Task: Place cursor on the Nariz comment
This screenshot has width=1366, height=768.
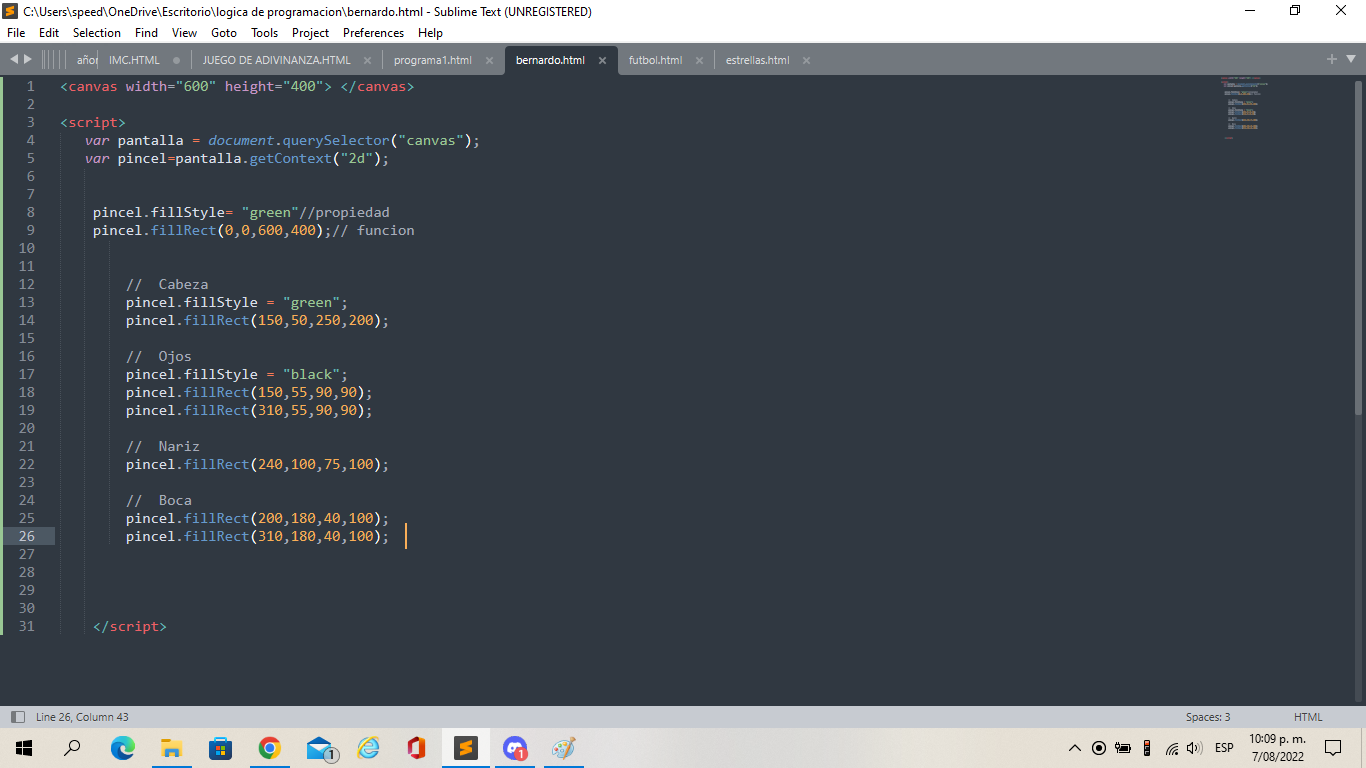Action: [x=163, y=446]
